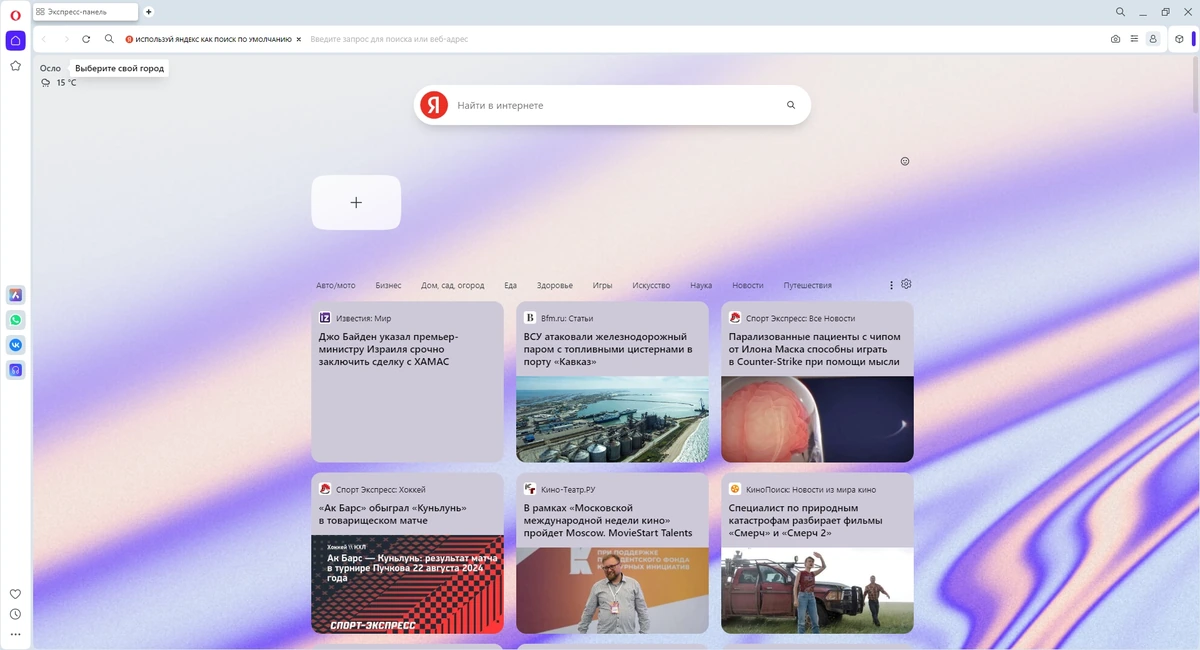The width and height of the screenshot is (1200, 650).
Task: Select the Экспресс-панель tab
Action: pos(85,12)
